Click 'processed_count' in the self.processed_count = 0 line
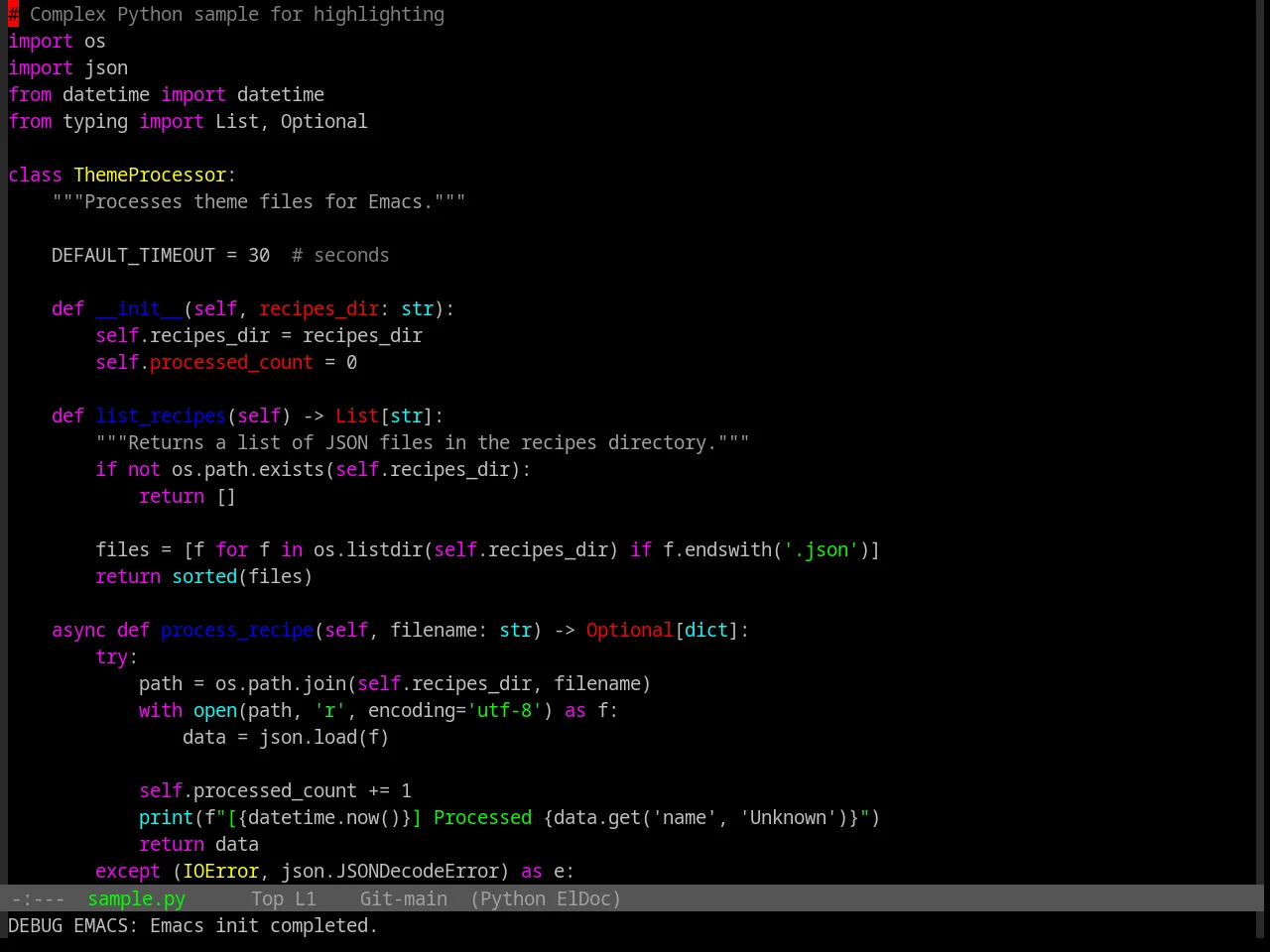 pos(231,362)
